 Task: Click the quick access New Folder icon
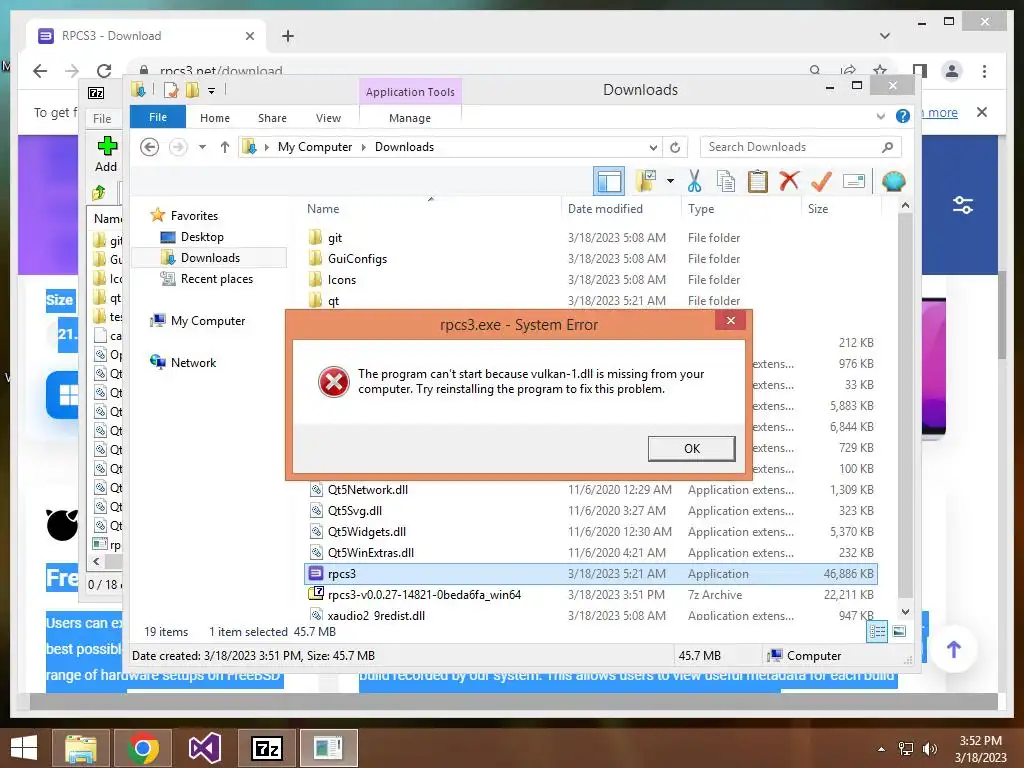pos(192,90)
